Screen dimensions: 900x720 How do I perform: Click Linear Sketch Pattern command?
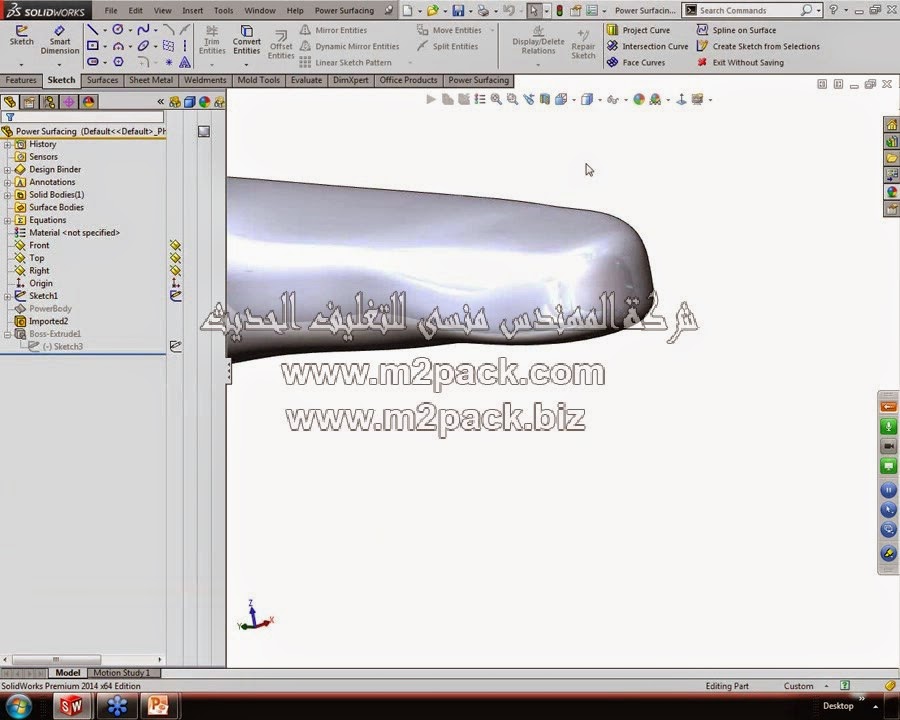346,62
